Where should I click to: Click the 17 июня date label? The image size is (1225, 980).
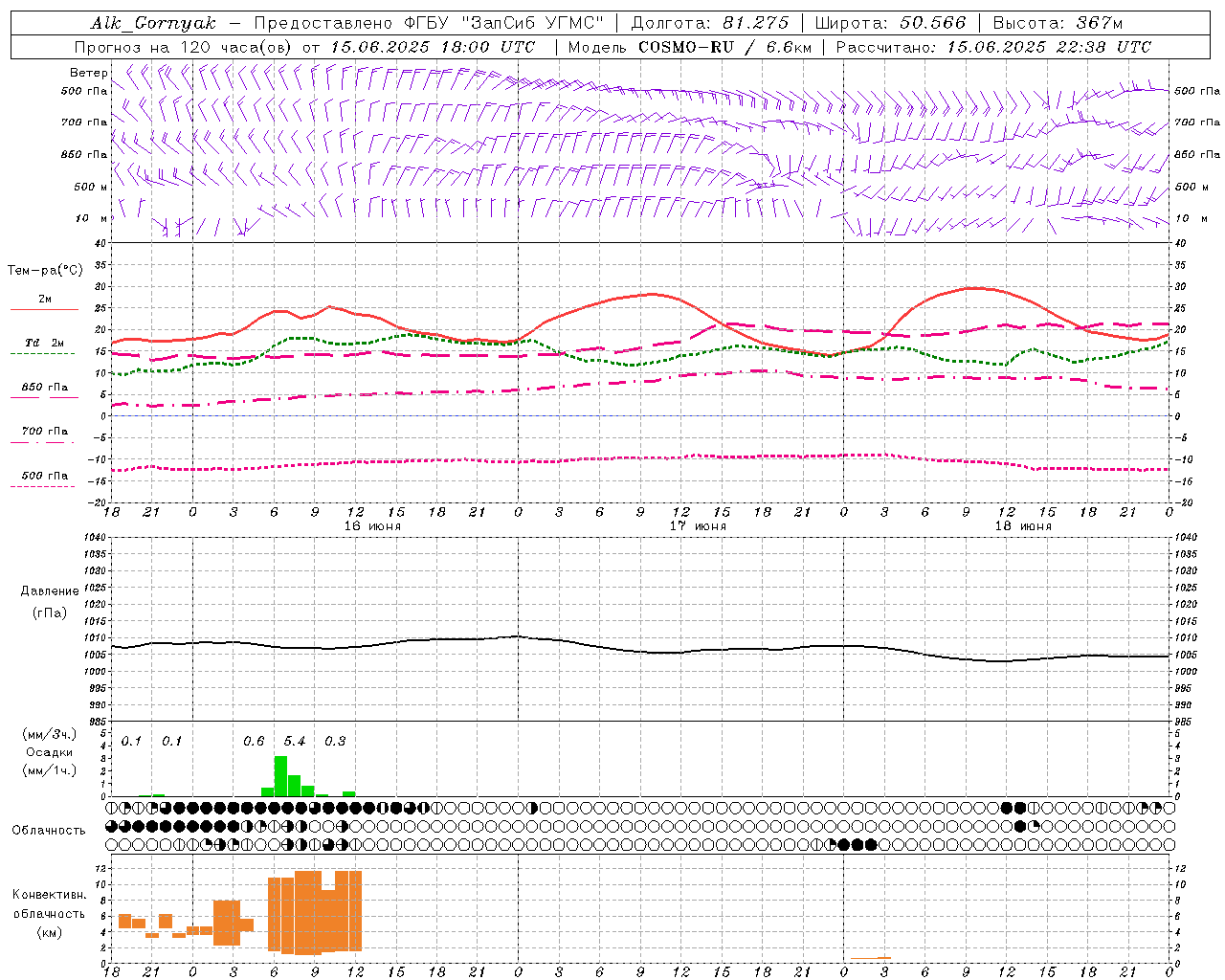(x=698, y=526)
